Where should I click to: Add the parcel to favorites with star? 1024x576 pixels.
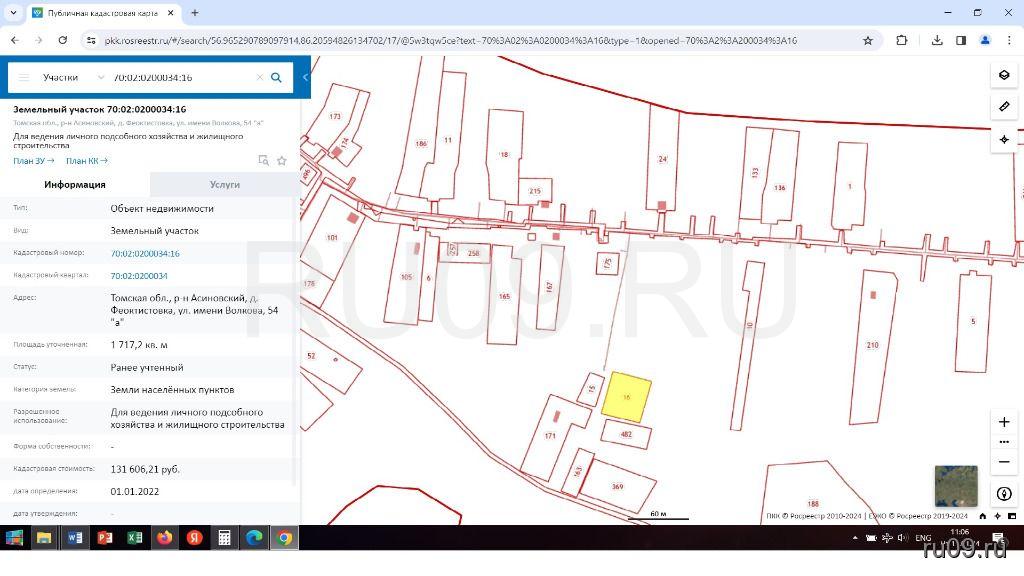[x=282, y=160]
